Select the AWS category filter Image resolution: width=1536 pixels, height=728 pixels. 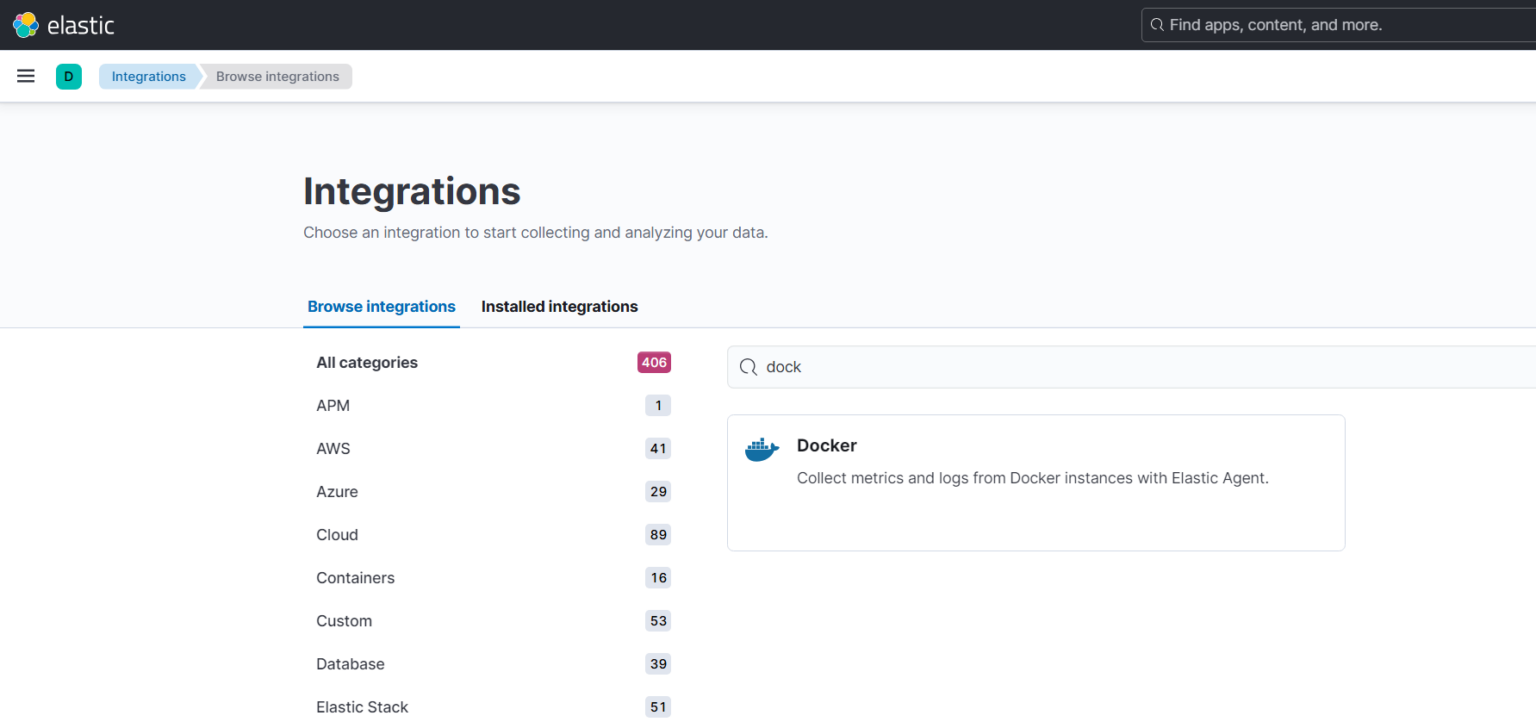point(333,448)
